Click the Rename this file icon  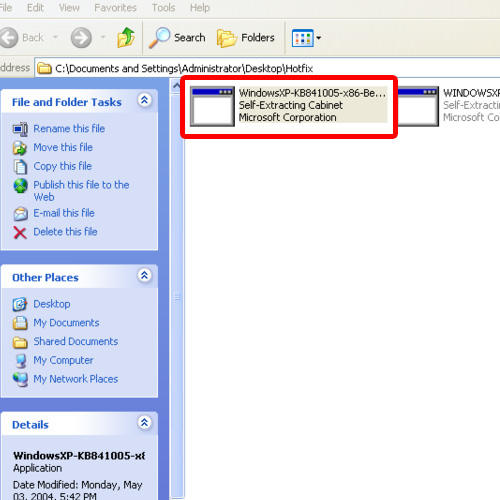tap(20, 129)
